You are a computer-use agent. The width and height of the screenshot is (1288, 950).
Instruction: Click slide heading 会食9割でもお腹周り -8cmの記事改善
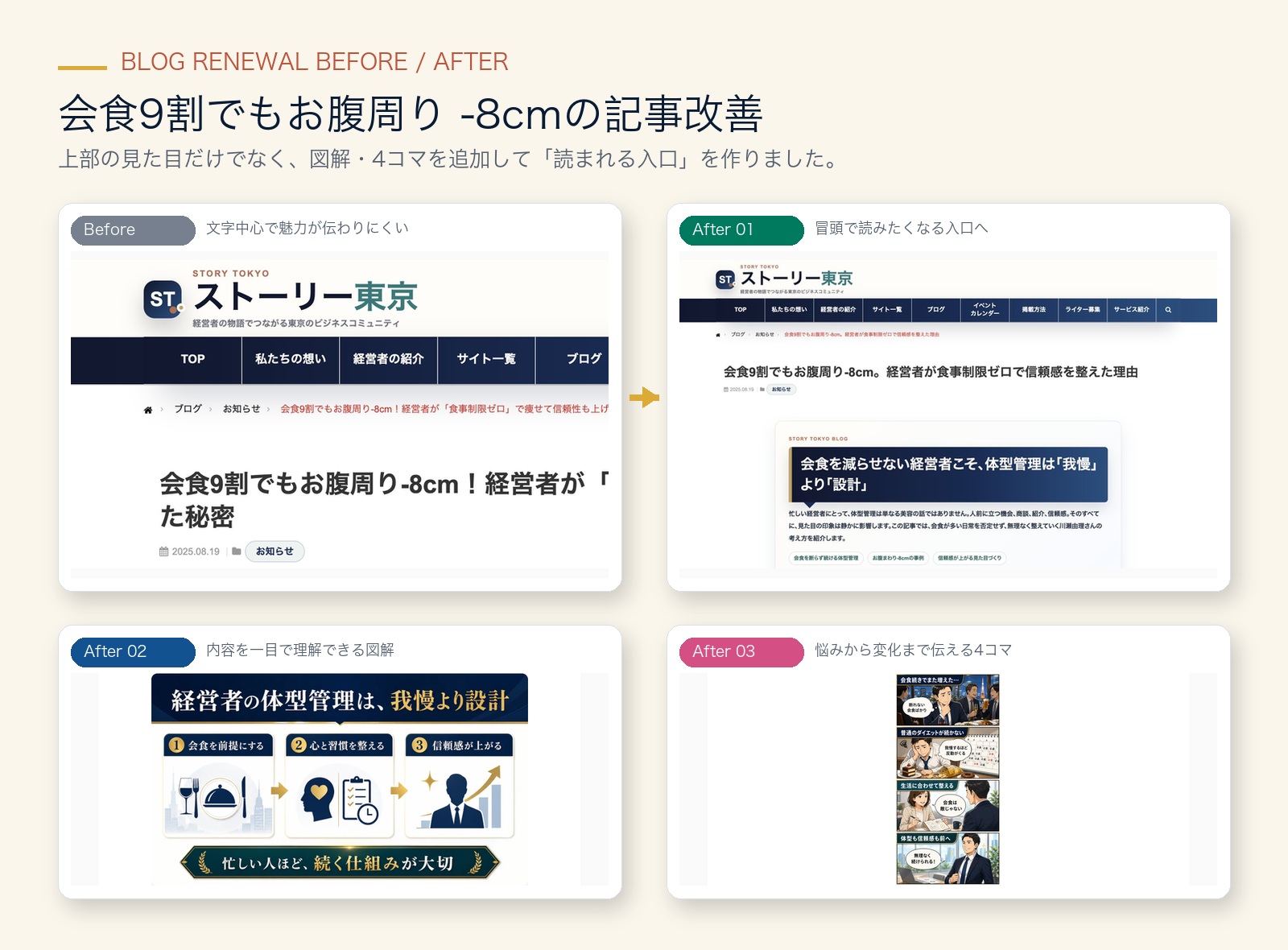pyautogui.click(x=411, y=114)
